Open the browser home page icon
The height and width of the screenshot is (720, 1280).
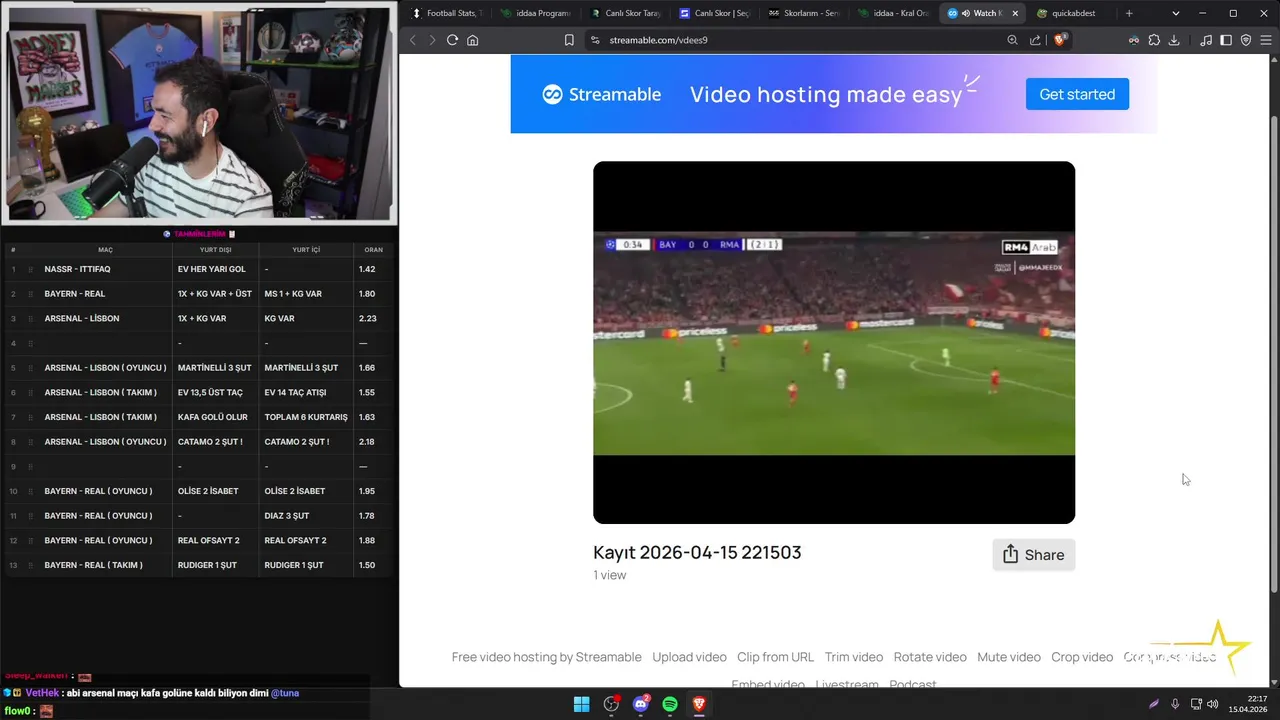click(x=473, y=40)
